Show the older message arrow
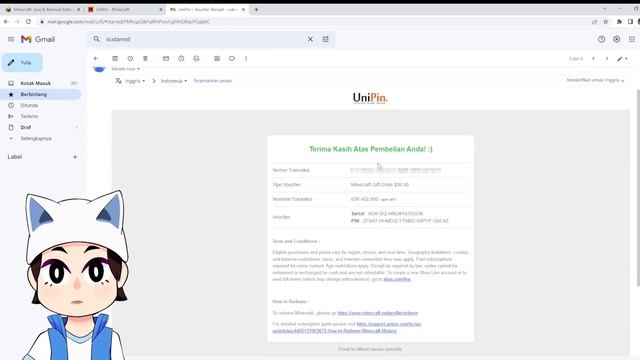 tap(607, 59)
